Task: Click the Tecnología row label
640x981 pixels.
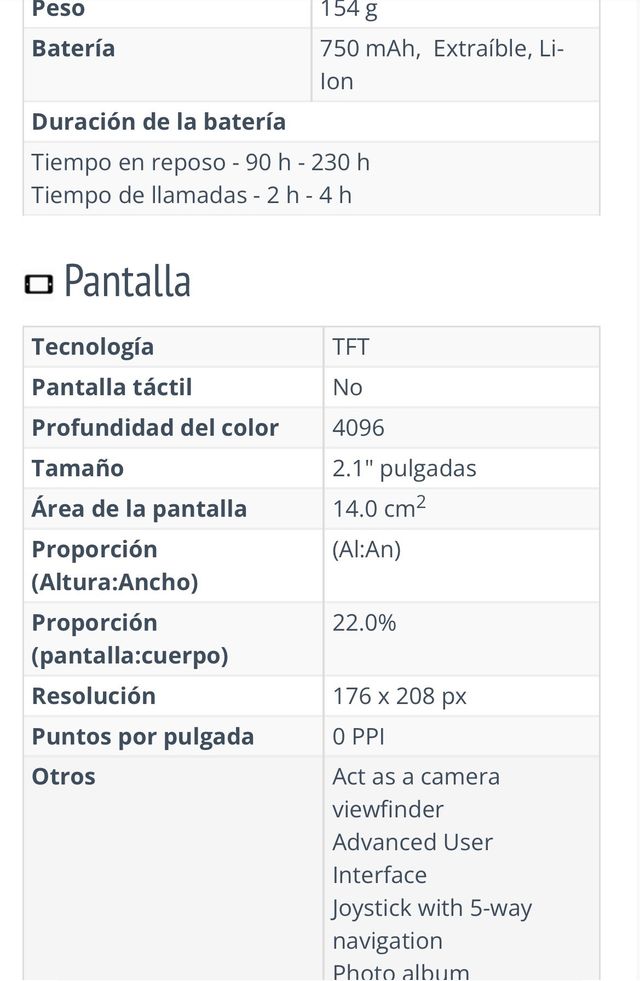Action: click(x=93, y=347)
